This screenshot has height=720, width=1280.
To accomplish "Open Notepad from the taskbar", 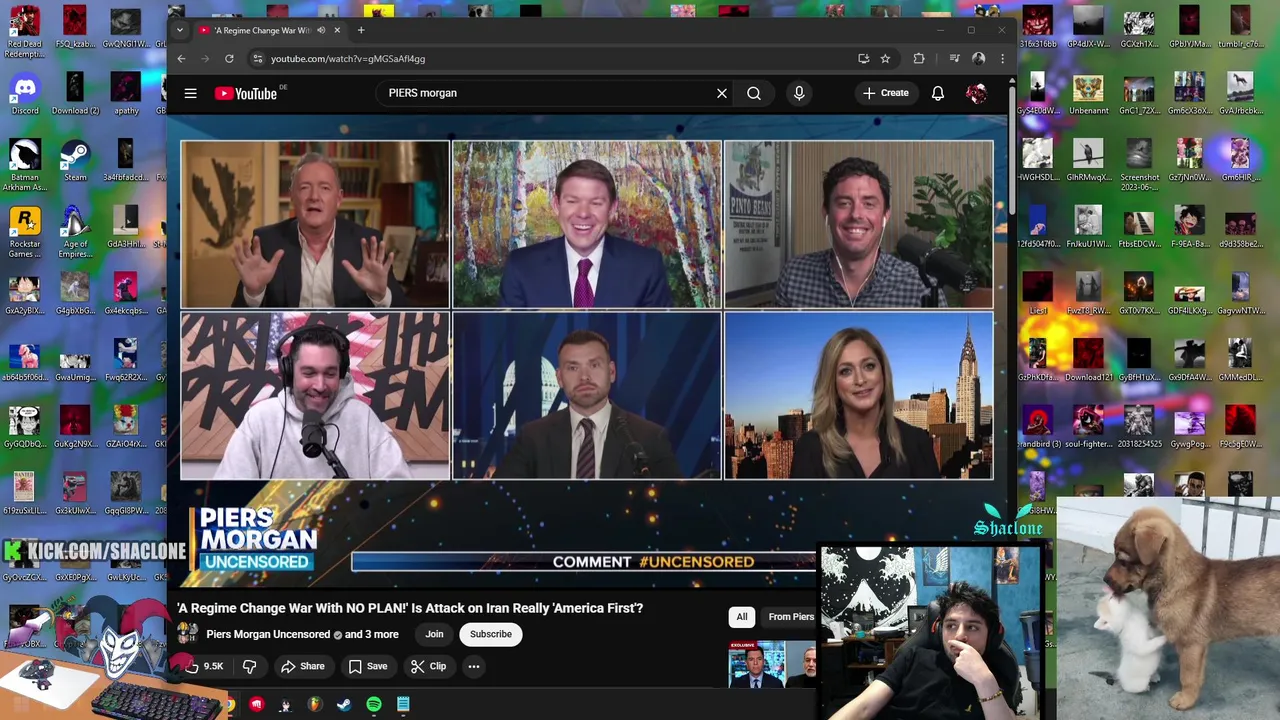I will (403, 705).
